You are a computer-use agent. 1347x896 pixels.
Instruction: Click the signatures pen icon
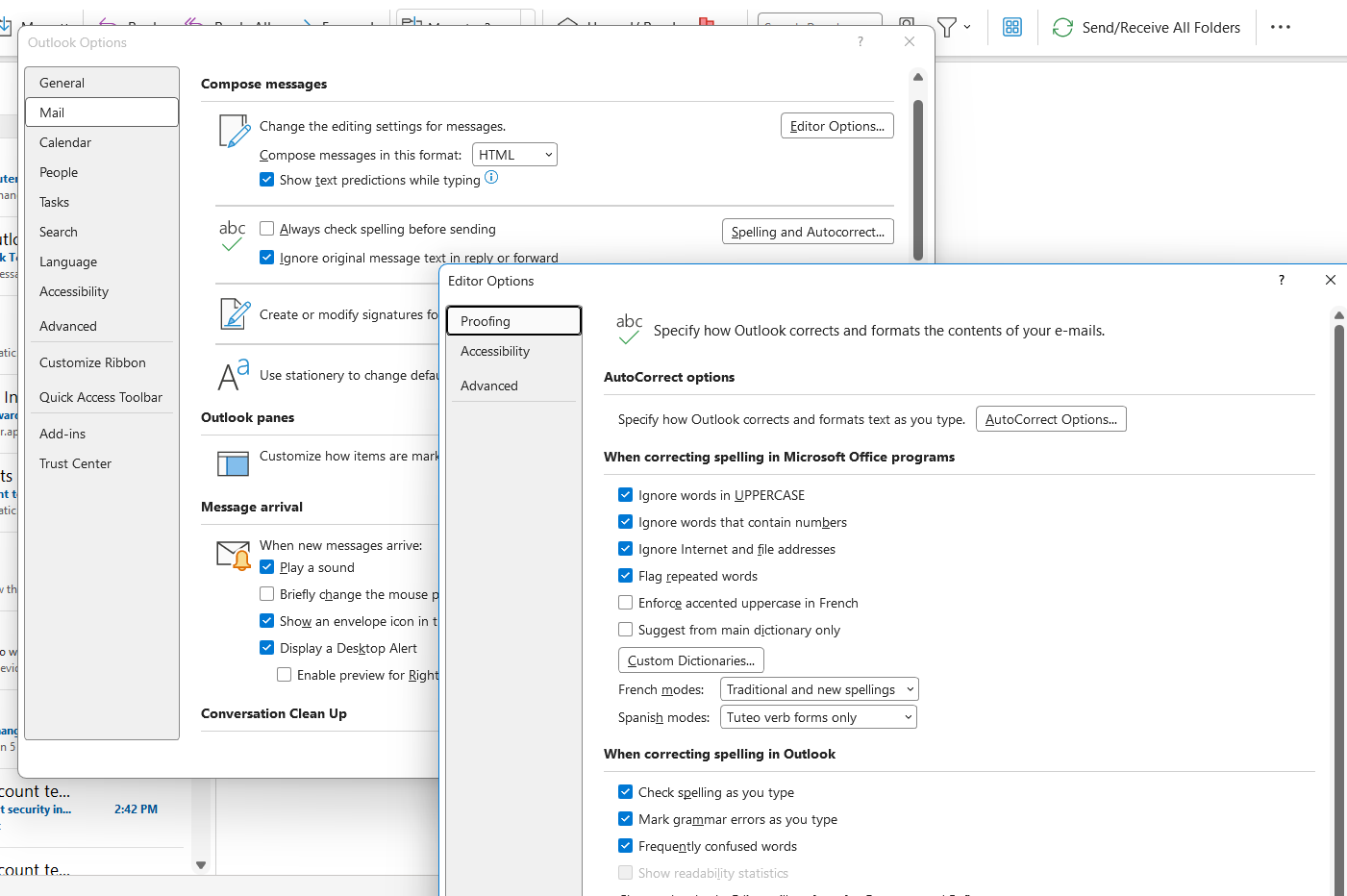[x=234, y=313]
